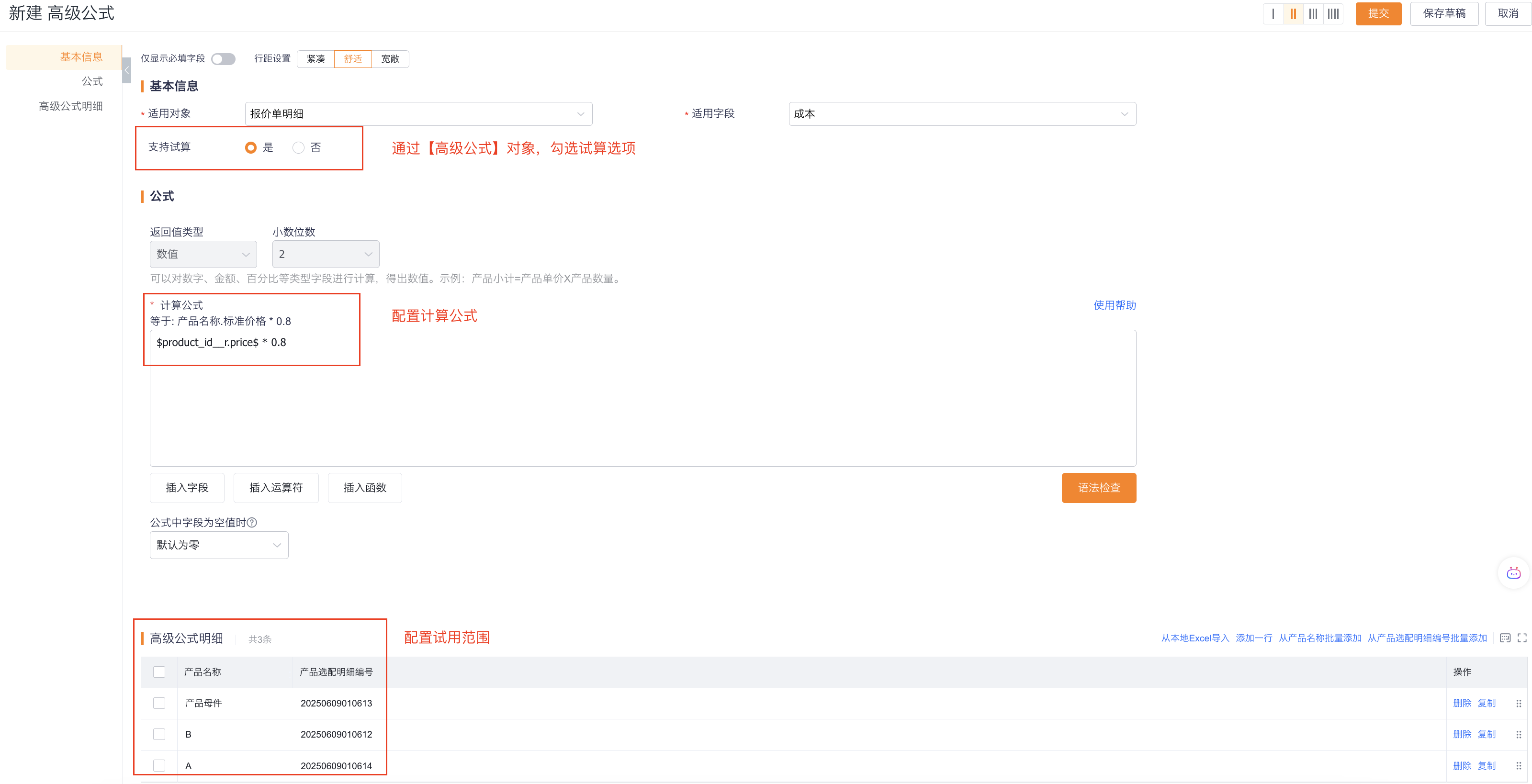Select 是 for 支持试算
The width and height of the screenshot is (1532, 784).
pyautogui.click(x=250, y=147)
